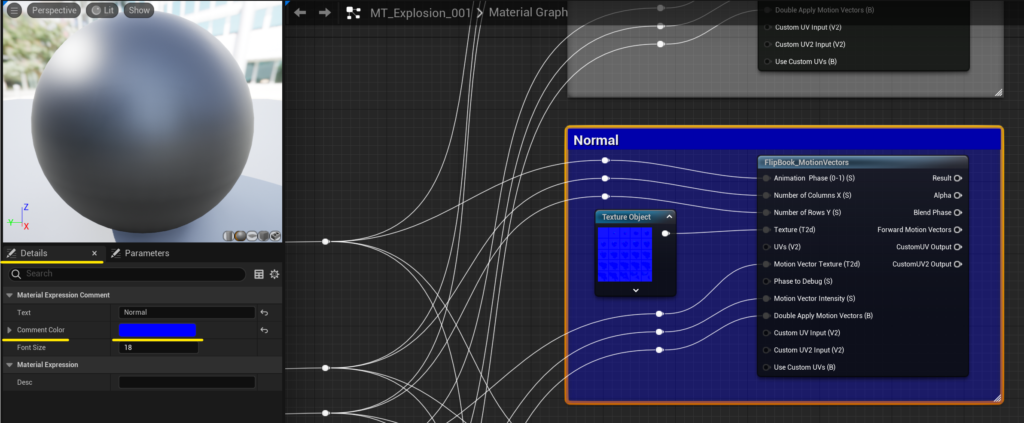The height and width of the screenshot is (423, 1024).
Task: Select reroute node wired to Motion Vector Texture
Action: point(660,314)
